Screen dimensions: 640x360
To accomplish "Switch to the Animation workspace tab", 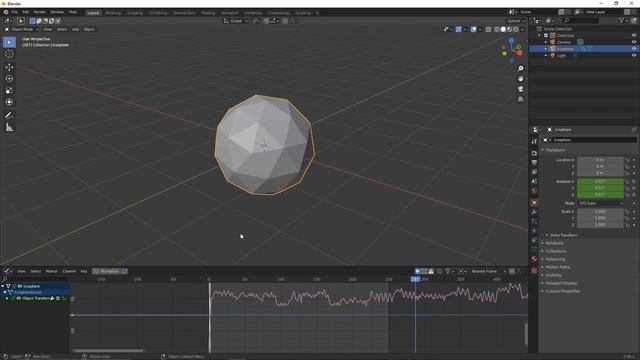I will (229, 13).
